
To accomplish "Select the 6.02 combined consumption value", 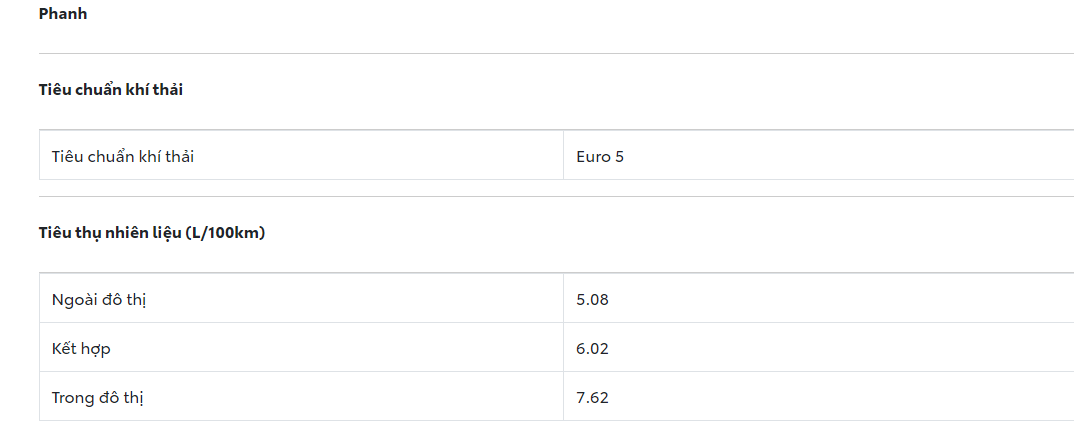I will pyautogui.click(x=592, y=348).
